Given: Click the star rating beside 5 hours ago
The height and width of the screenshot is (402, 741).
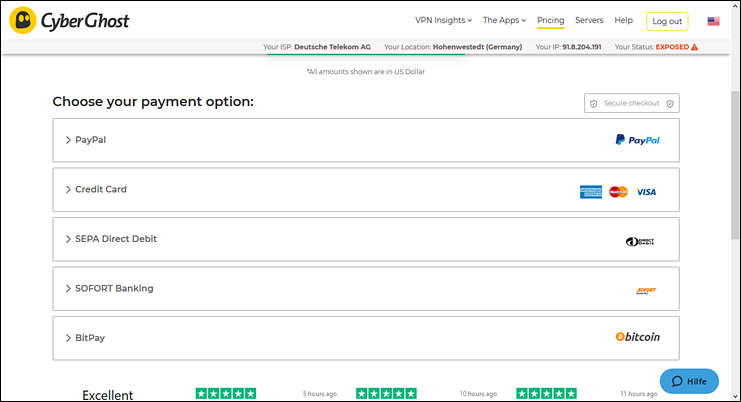Looking at the screenshot, I should pos(386,393).
